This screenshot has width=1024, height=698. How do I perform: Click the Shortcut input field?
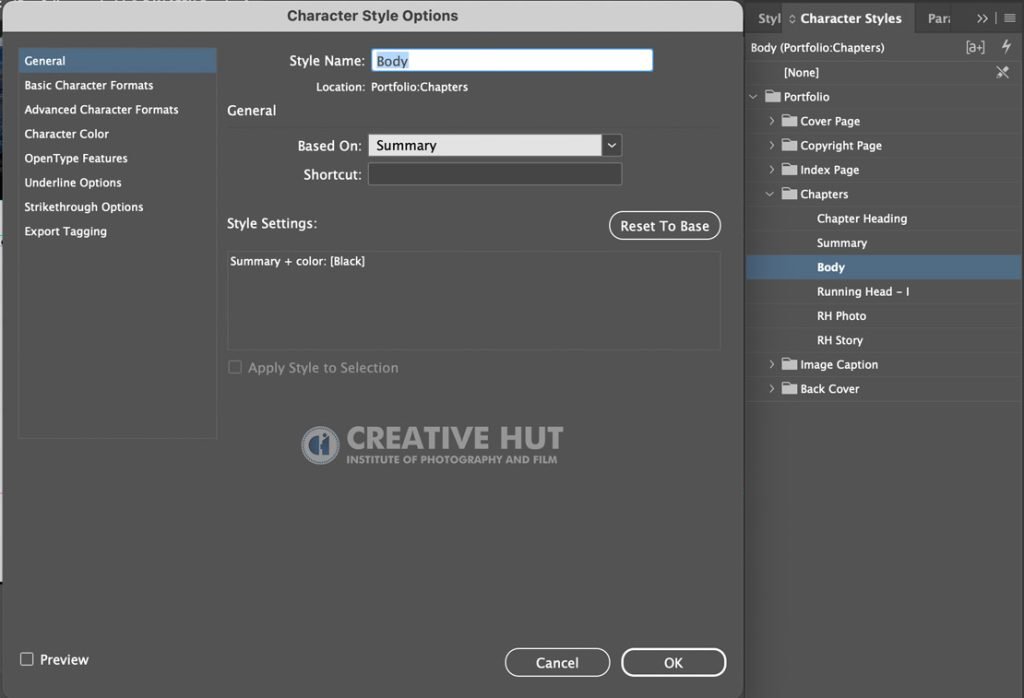point(495,174)
